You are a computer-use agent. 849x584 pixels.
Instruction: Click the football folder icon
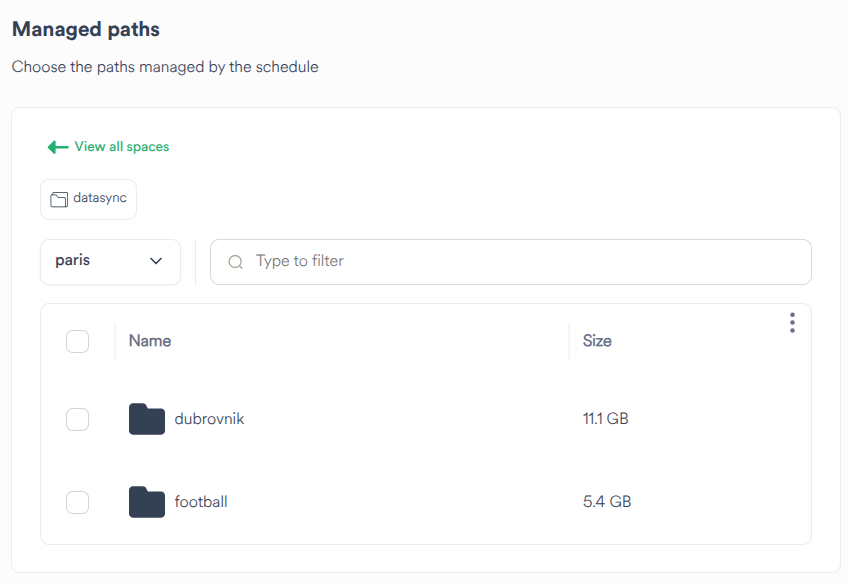(x=146, y=502)
